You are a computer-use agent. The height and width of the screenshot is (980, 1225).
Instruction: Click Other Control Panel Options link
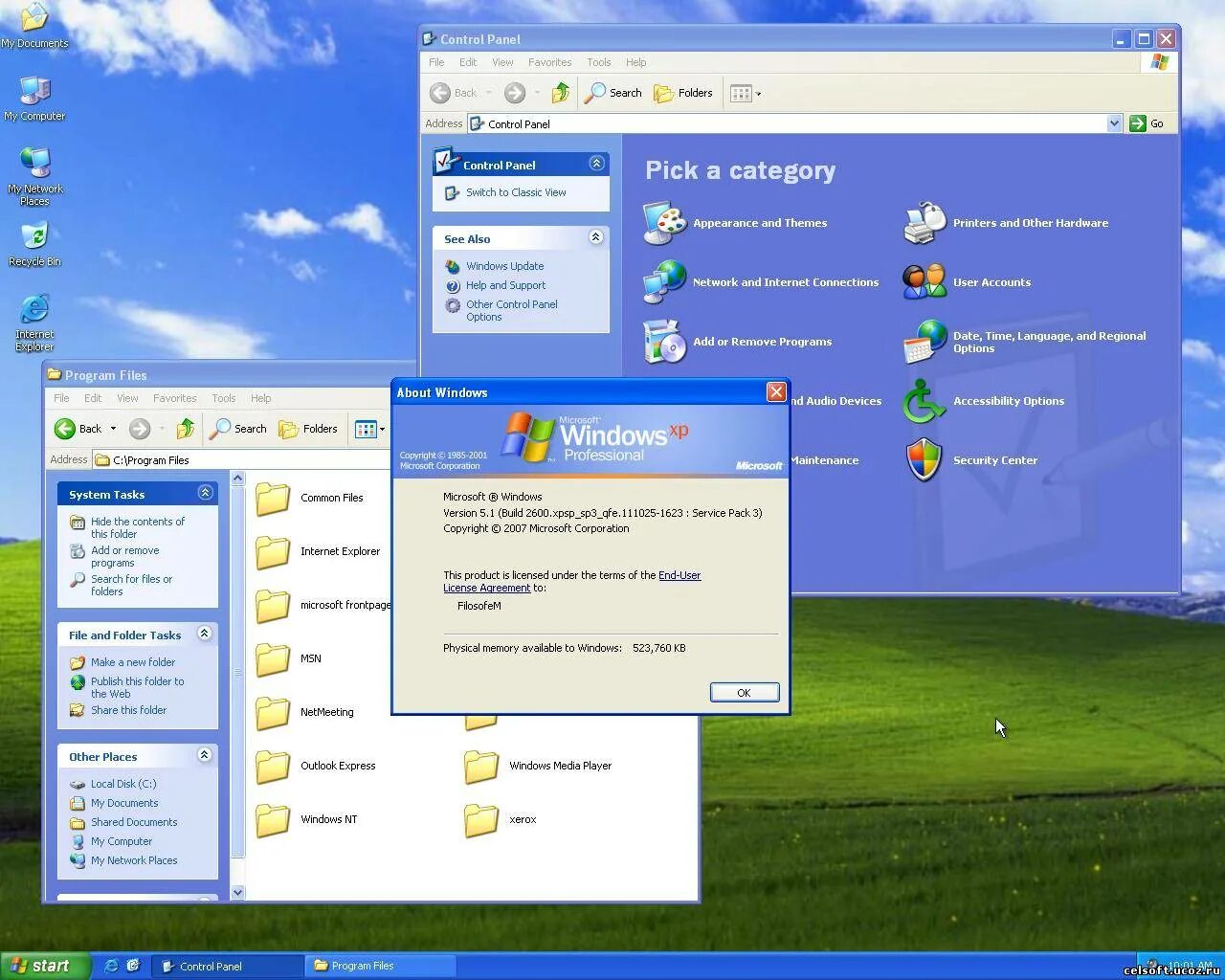point(511,310)
